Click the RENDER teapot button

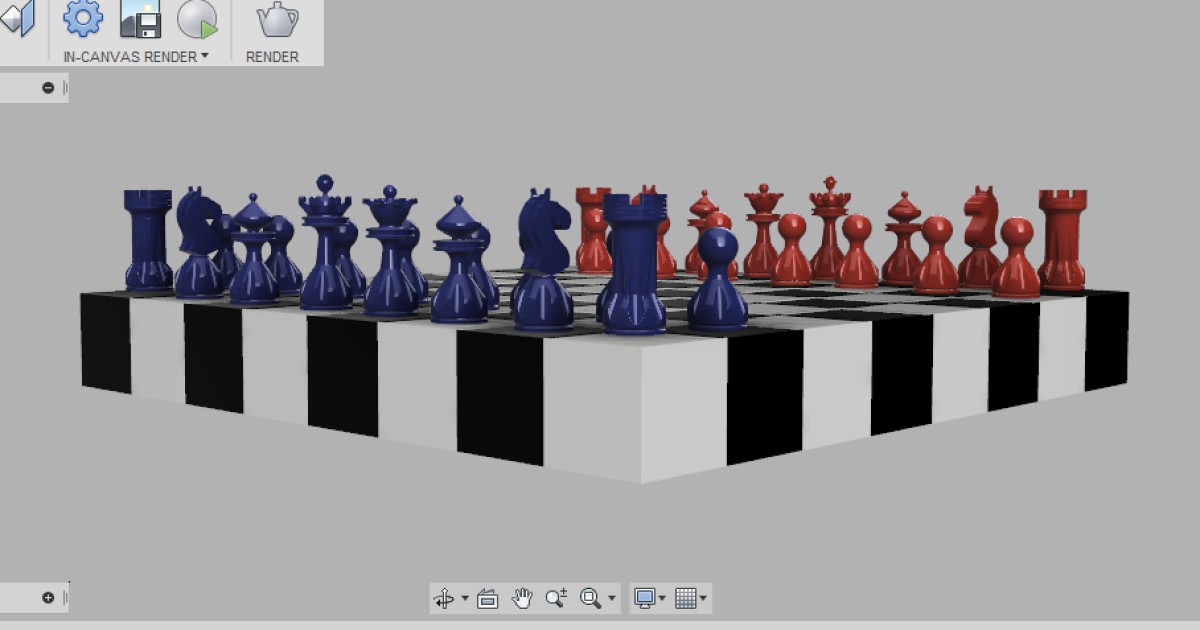pos(271,30)
